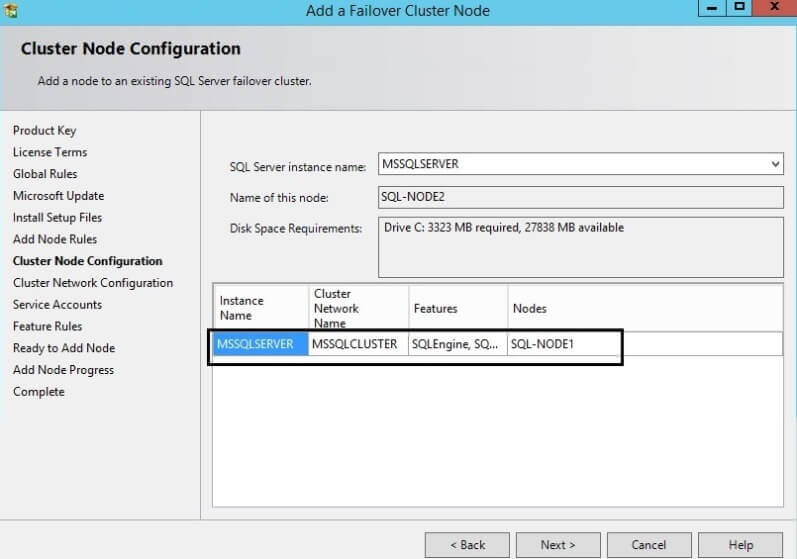This screenshot has width=797, height=559.
Task: Click the Features column header
Action: (458, 308)
